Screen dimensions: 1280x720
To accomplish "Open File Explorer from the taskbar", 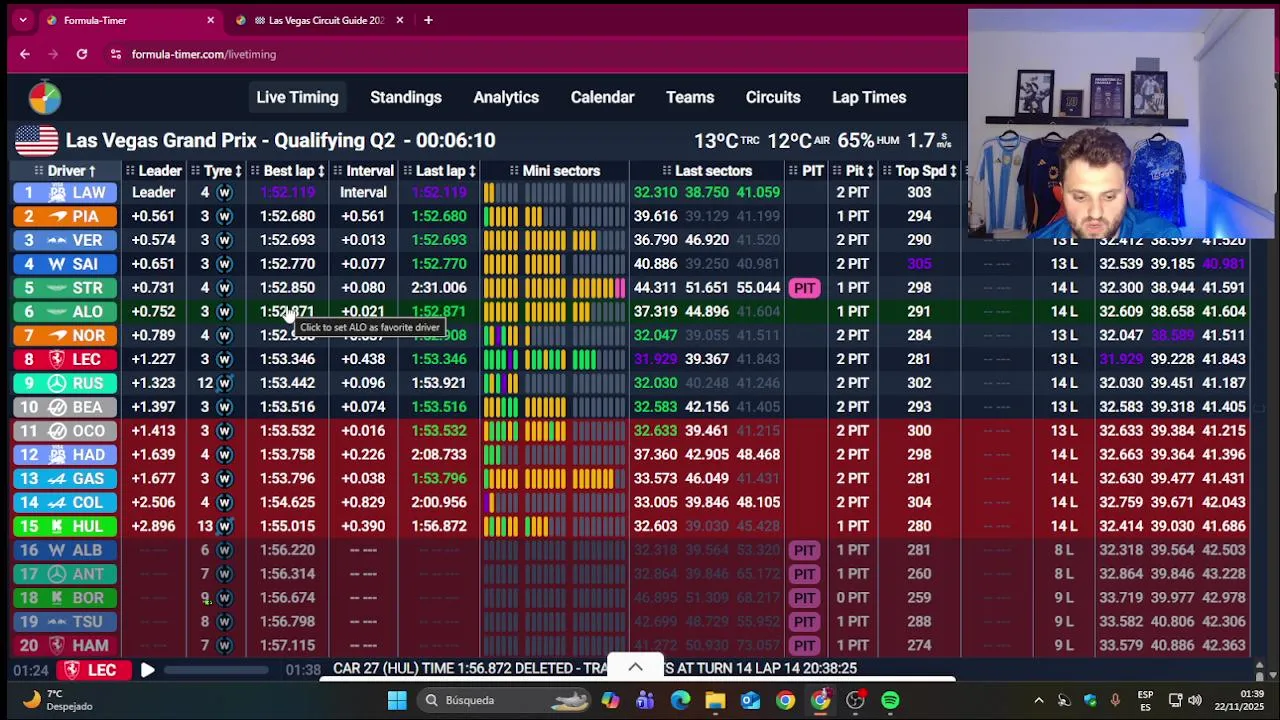I will pyautogui.click(x=715, y=700).
